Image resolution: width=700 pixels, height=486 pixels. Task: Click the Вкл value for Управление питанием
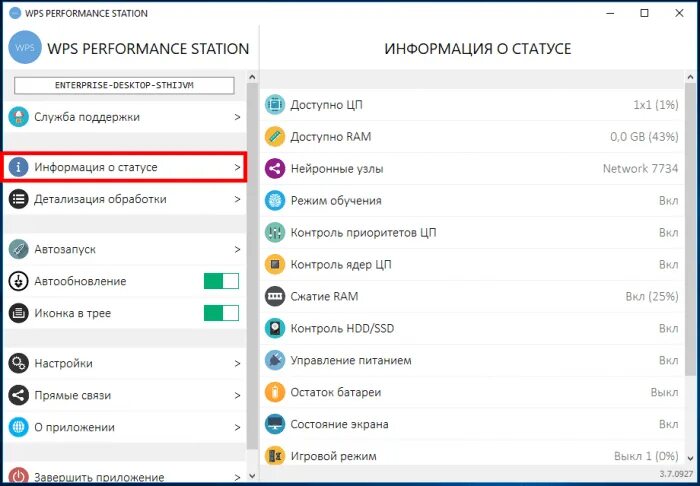(669, 360)
